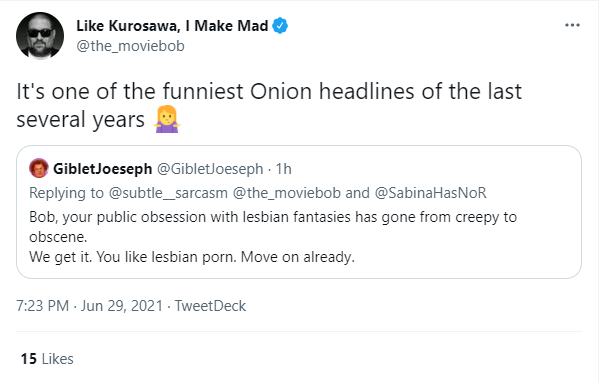
Task: Click the bold GibletJoeseph display name
Action: [x=103, y=169]
